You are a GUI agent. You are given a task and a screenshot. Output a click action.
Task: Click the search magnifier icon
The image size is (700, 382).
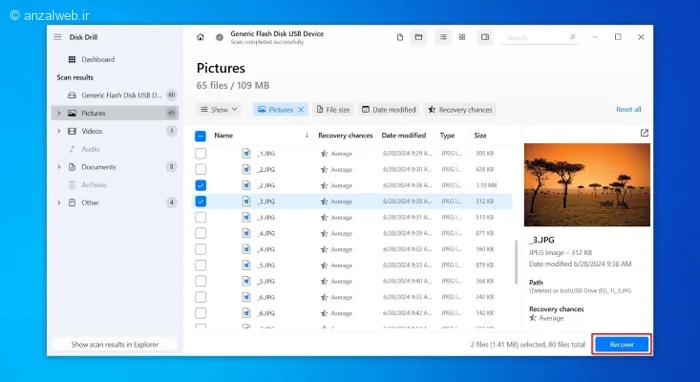pos(573,37)
